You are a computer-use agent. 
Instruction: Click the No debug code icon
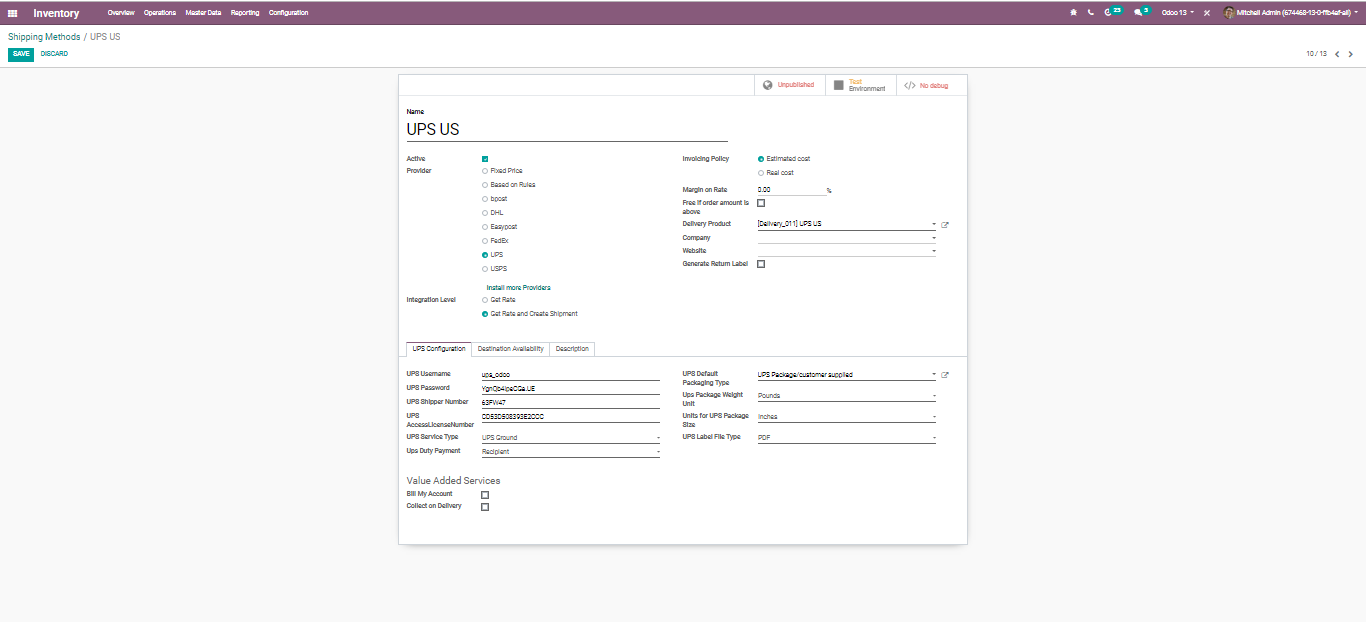click(909, 85)
